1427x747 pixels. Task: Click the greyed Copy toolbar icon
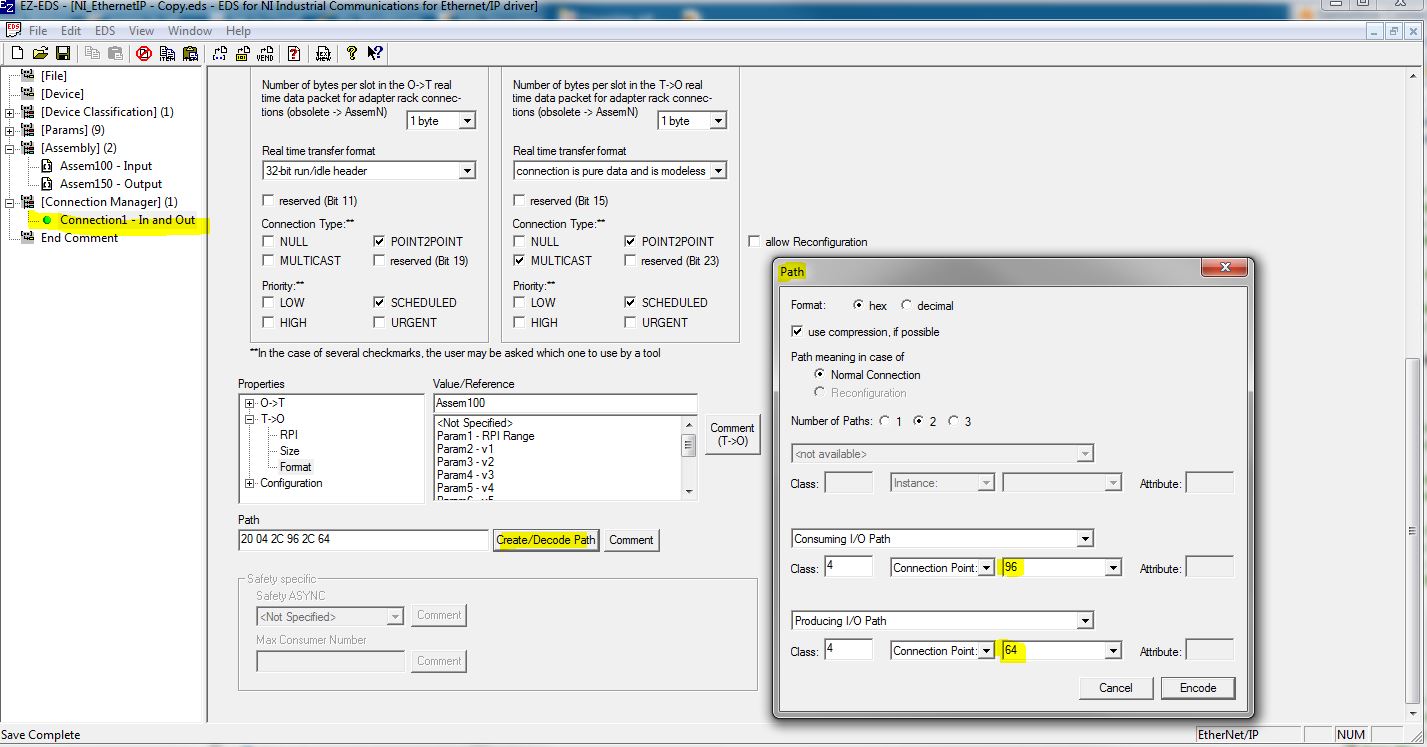point(93,53)
